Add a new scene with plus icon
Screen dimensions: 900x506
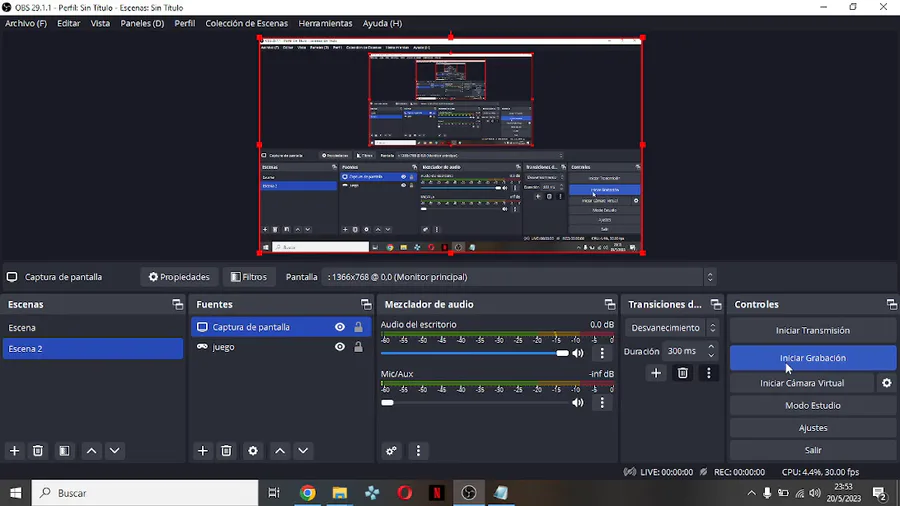pos(14,451)
